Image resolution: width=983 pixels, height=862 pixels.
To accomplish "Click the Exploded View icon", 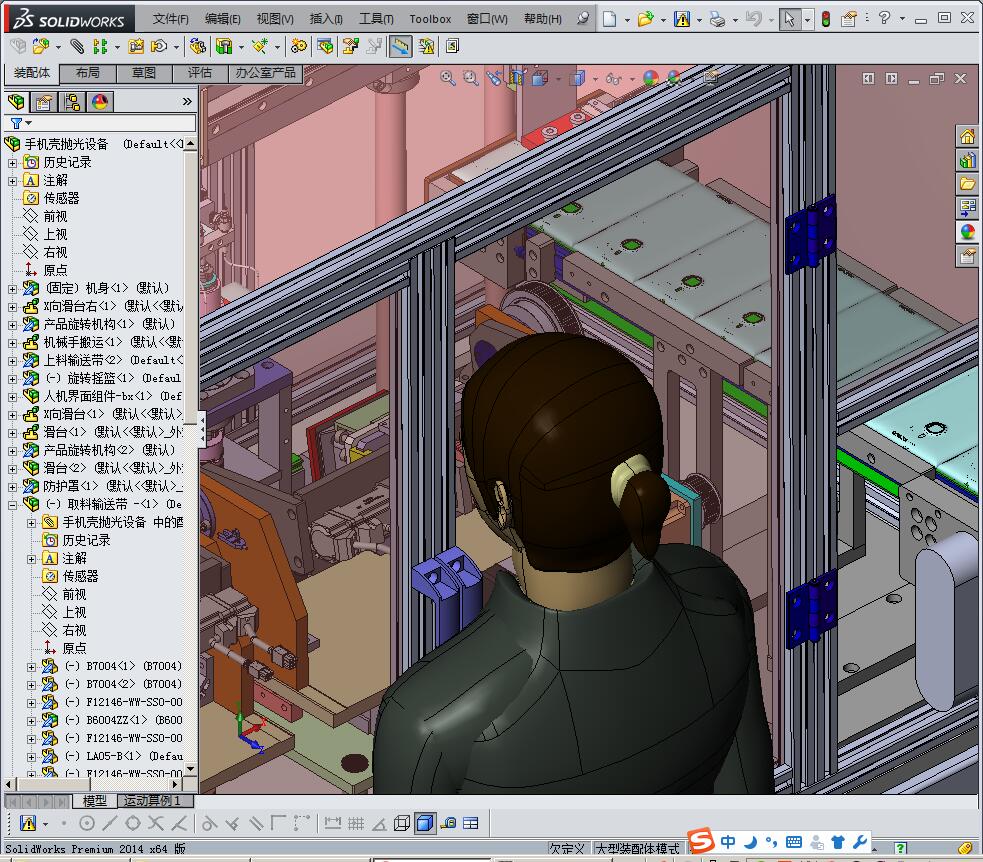I will 350,46.
